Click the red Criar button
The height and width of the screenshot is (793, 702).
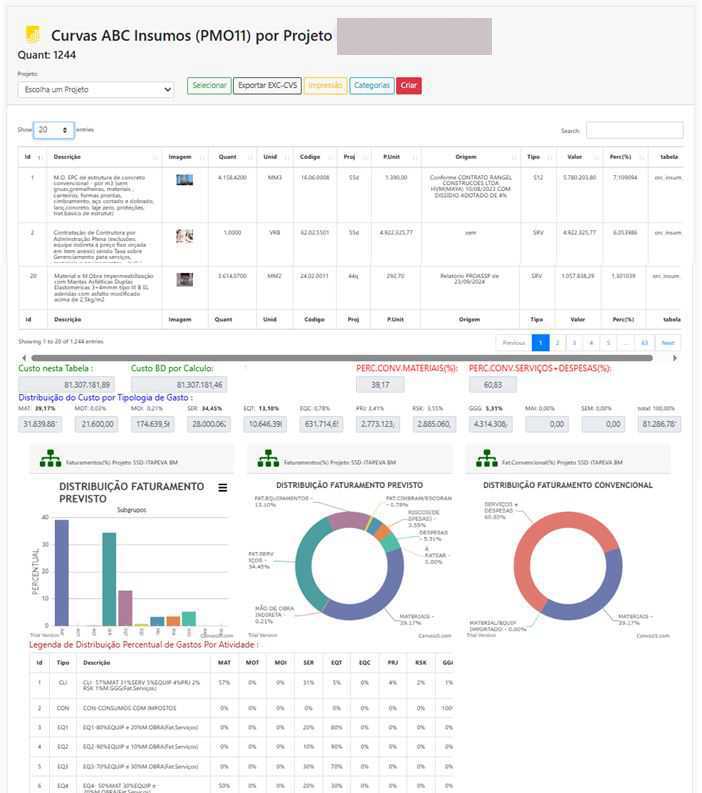pyautogui.click(x=408, y=86)
